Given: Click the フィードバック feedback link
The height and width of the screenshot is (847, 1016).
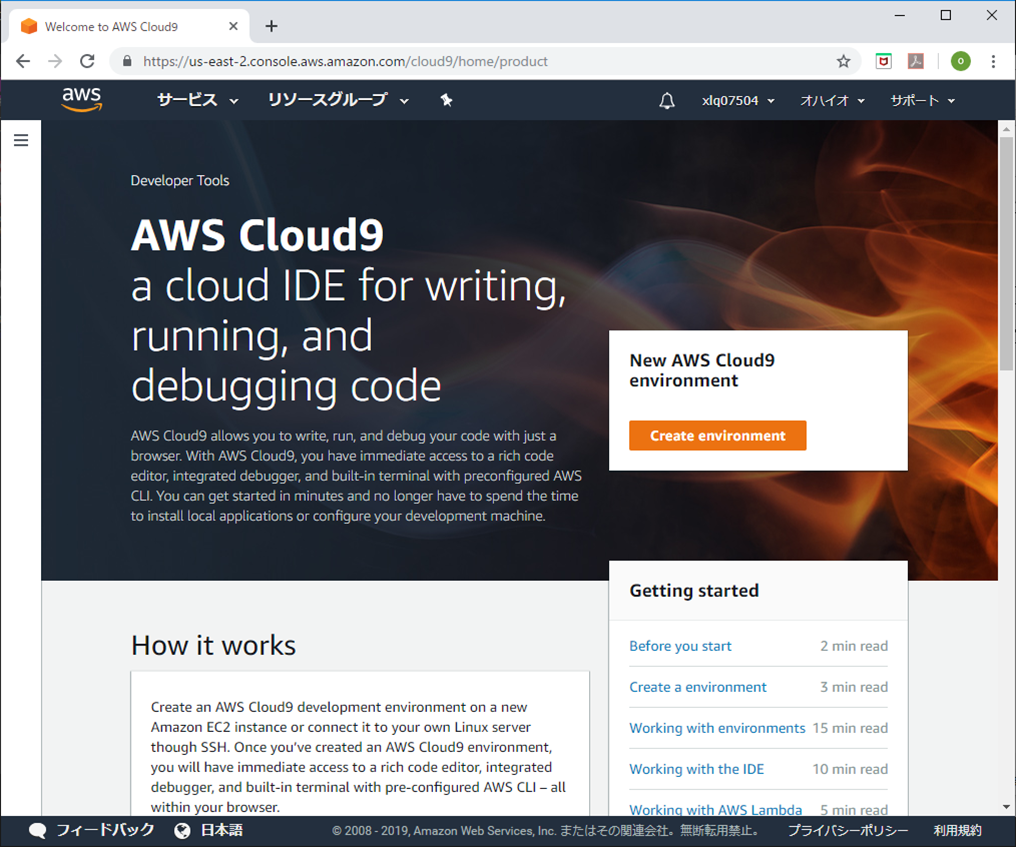Looking at the screenshot, I should (105, 830).
